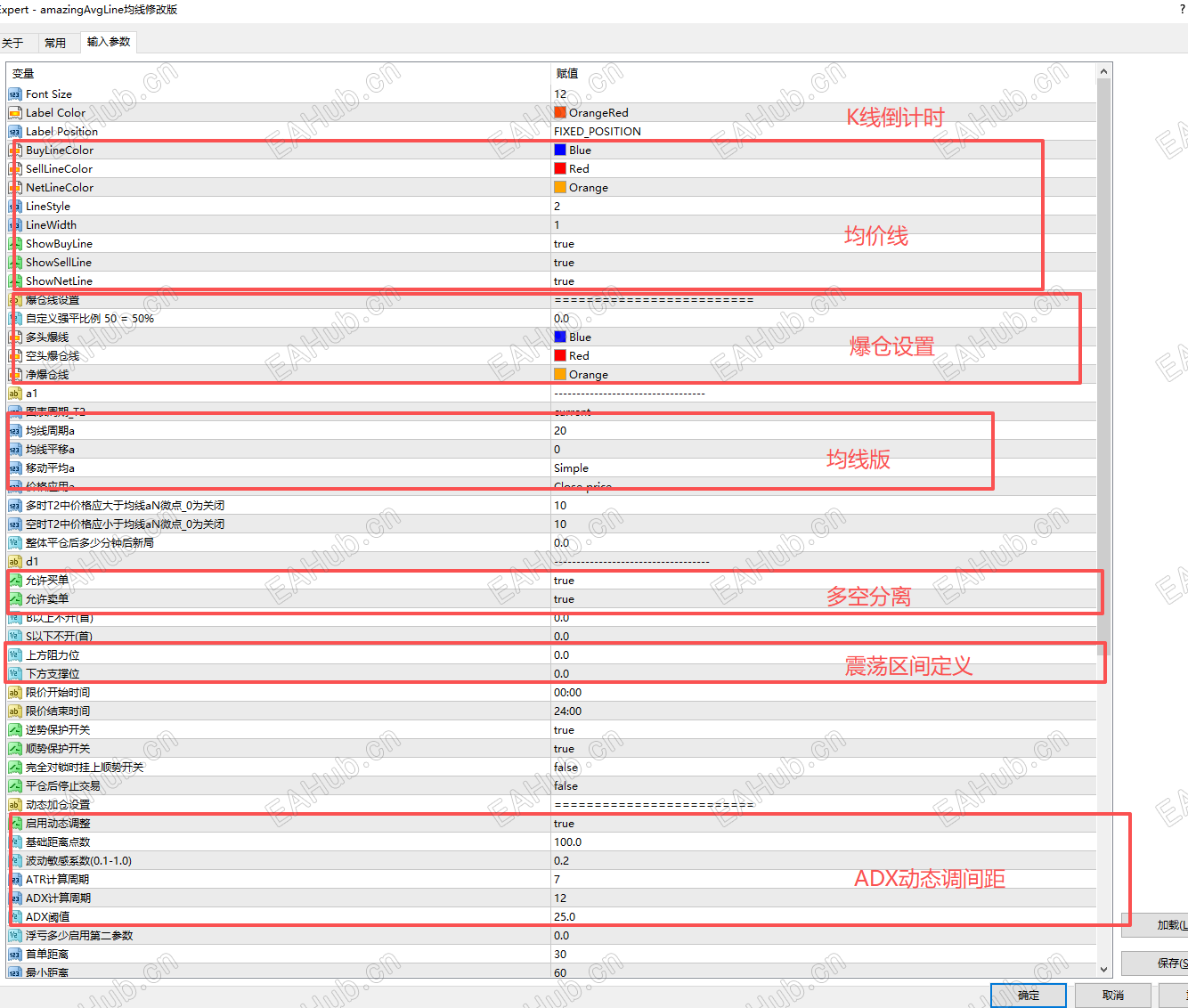Select the LineWidth value 1
1188x1008 pixels.
(x=557, y=225)
